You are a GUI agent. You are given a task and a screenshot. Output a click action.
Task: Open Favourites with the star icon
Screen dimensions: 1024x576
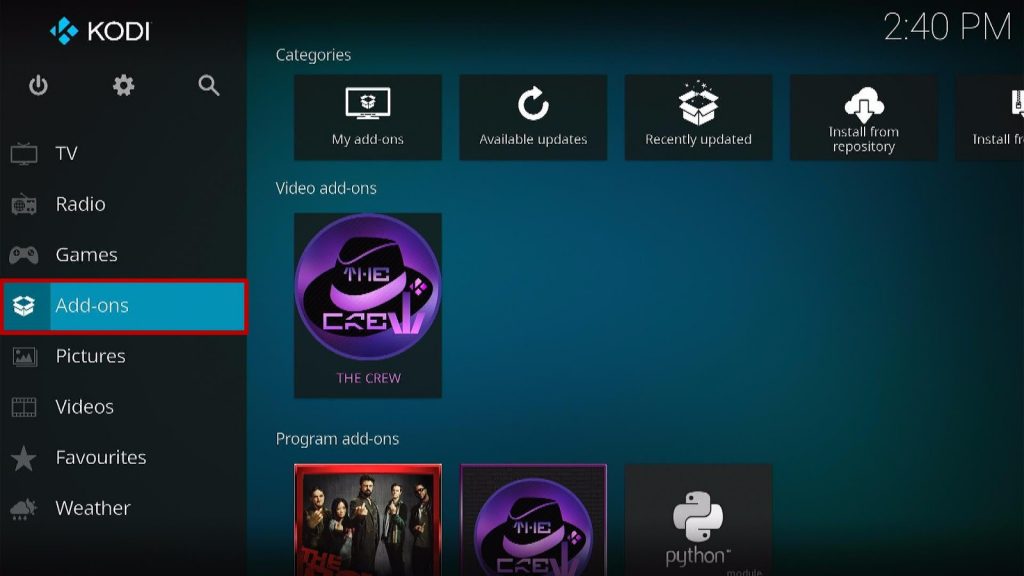point(123,457)
